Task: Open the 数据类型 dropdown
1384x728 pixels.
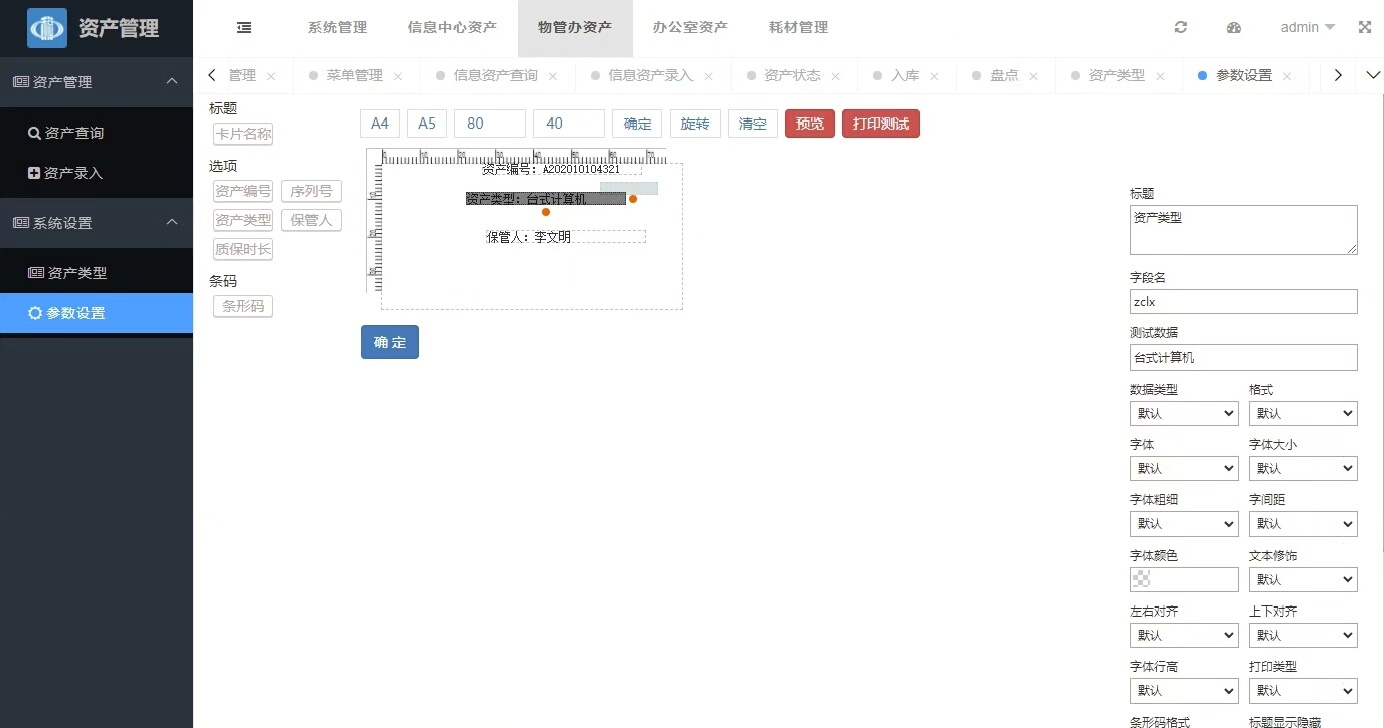Action: click(x=1184, y=413)
